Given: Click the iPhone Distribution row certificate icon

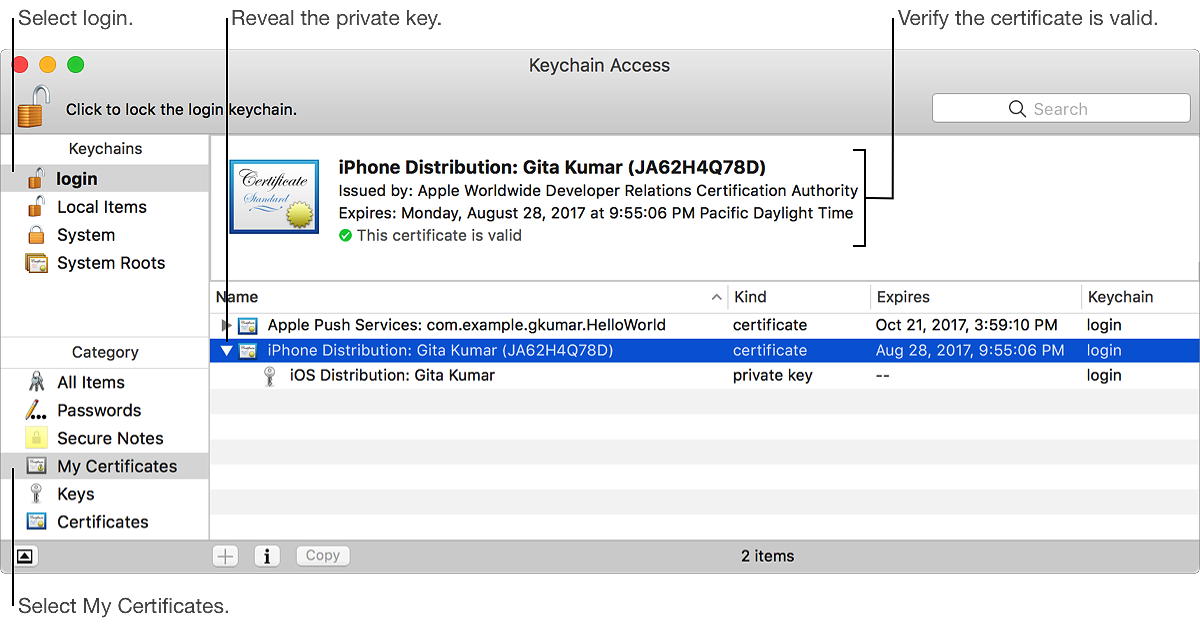Looking at the screenshot, I should point(248,351).
